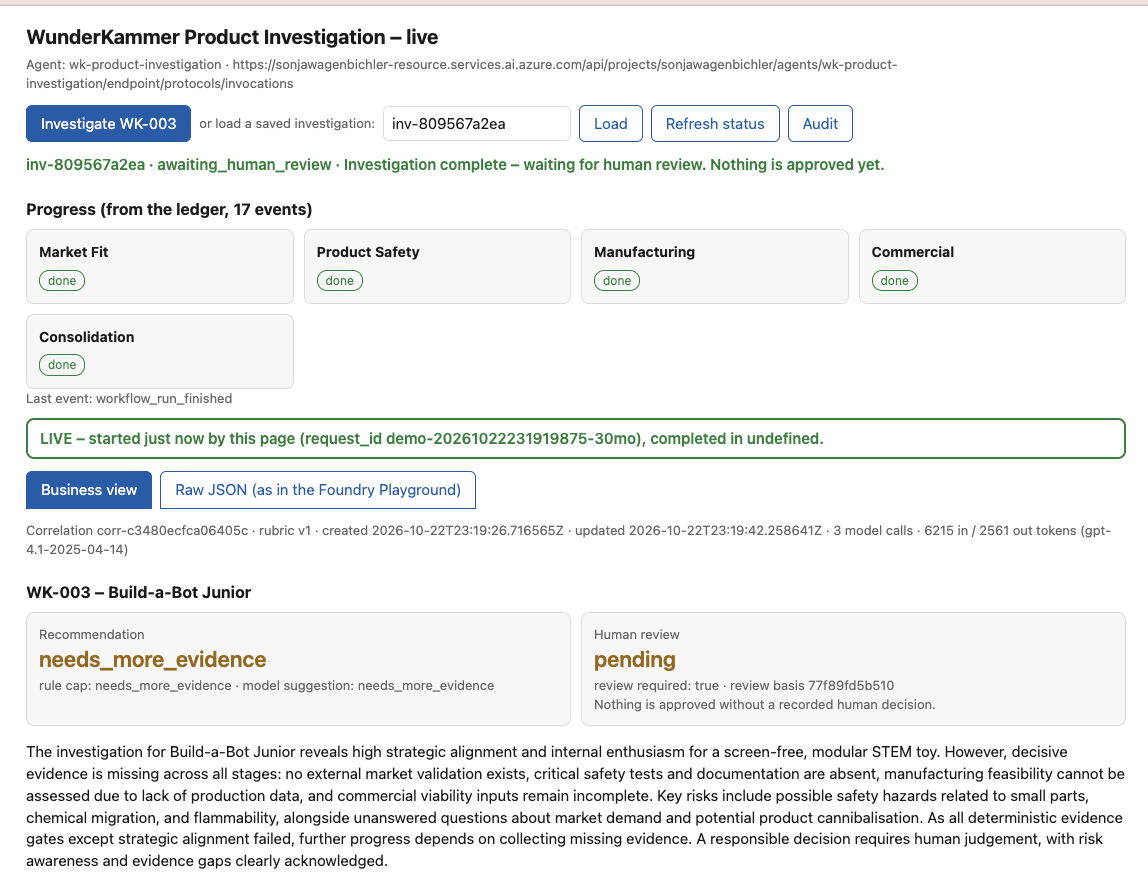Click the done badge under Manufacturing
Viewport: 1148px width, 884px height.
[x=617, y=281]
